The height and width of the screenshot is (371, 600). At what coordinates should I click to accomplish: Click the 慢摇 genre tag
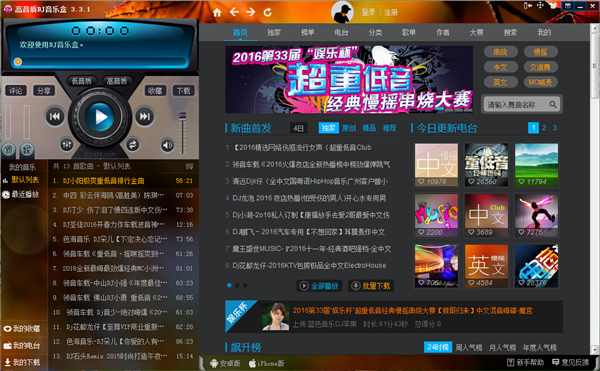coord(540,52)
